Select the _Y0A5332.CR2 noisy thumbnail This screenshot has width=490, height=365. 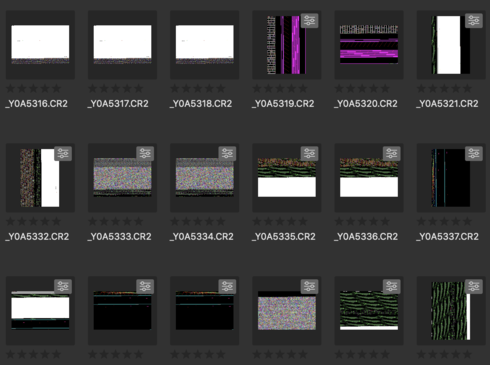[40, 178]
